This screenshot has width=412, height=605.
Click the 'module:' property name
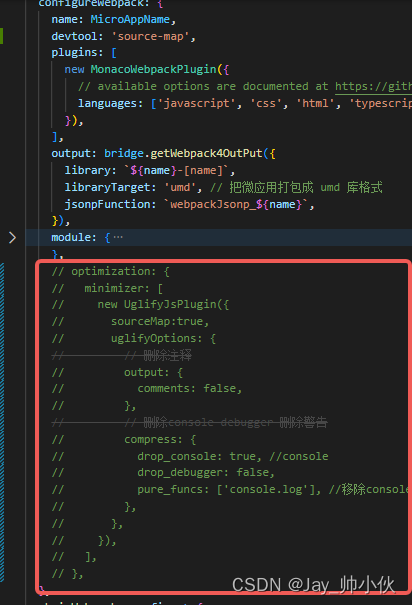(74, 237)
